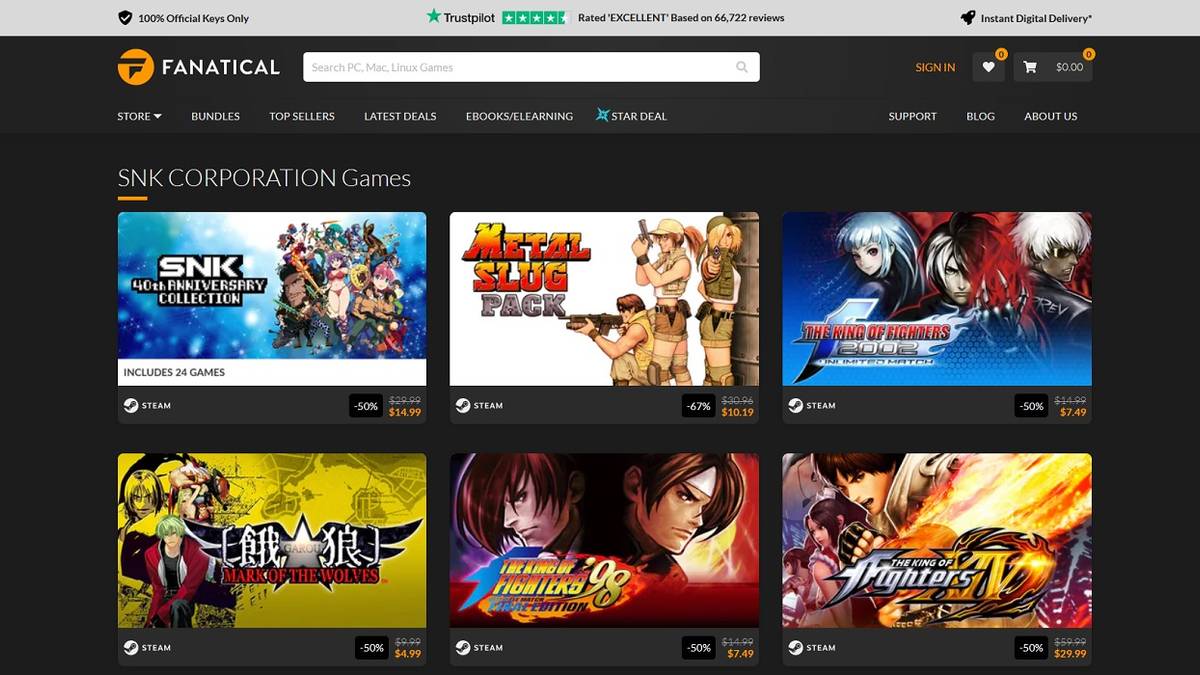Click the 100% Official Keys shield icon
The image size is (1200, 675).
[x=124, y=17]
